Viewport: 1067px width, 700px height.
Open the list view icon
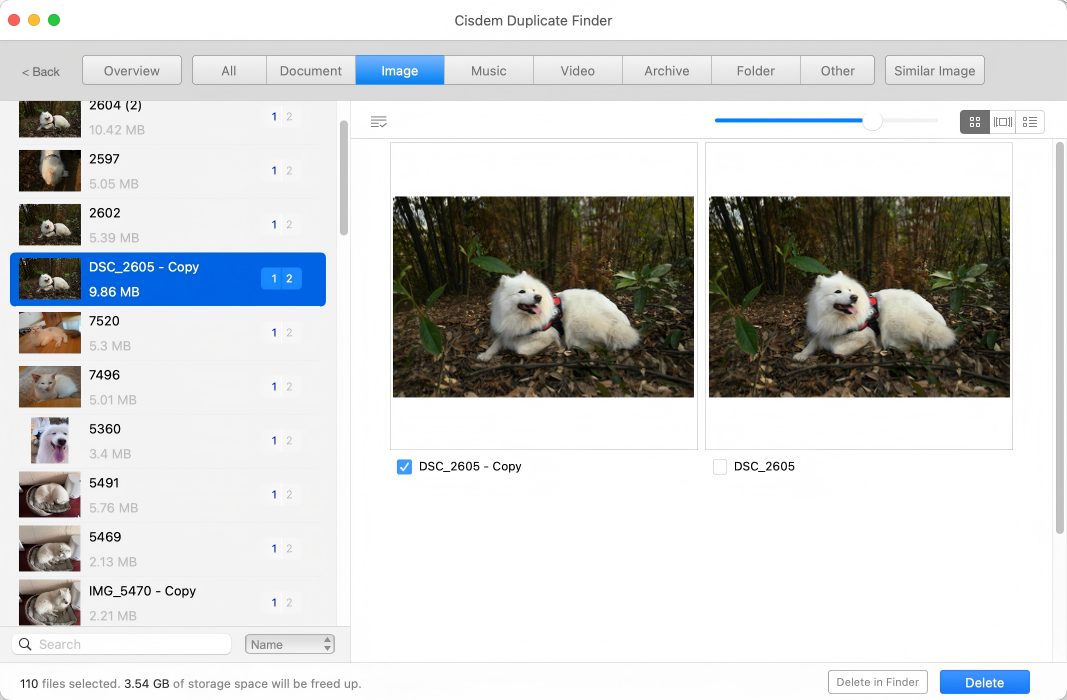coord(1030,121)
